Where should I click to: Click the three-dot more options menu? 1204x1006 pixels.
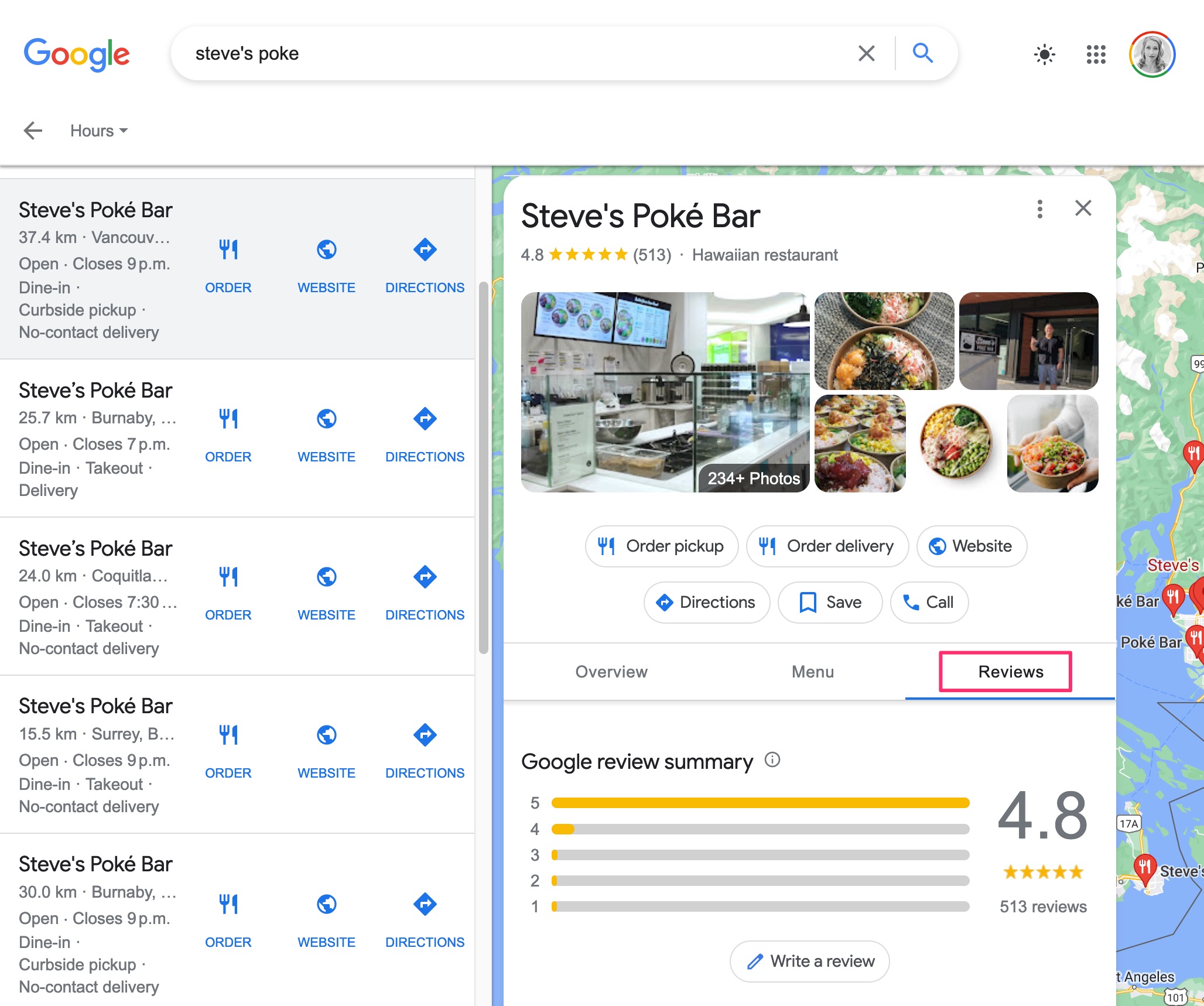pyautogui.click(x=1040, y=209)
